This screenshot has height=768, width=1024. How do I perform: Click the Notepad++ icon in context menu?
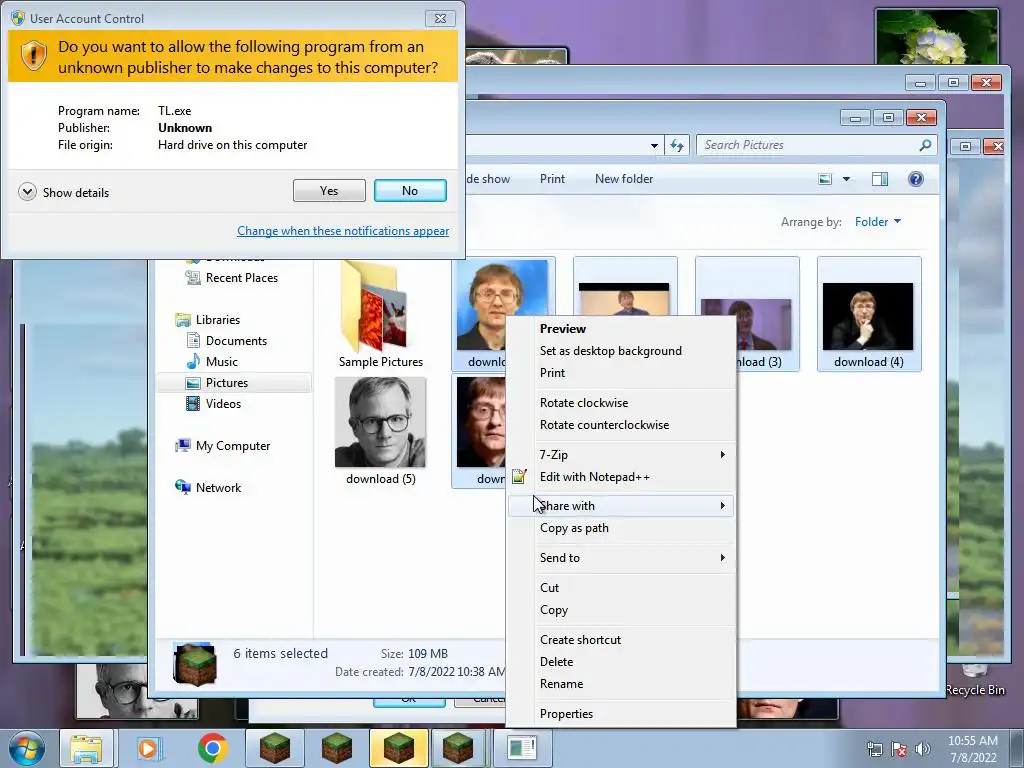click(519, 477)
